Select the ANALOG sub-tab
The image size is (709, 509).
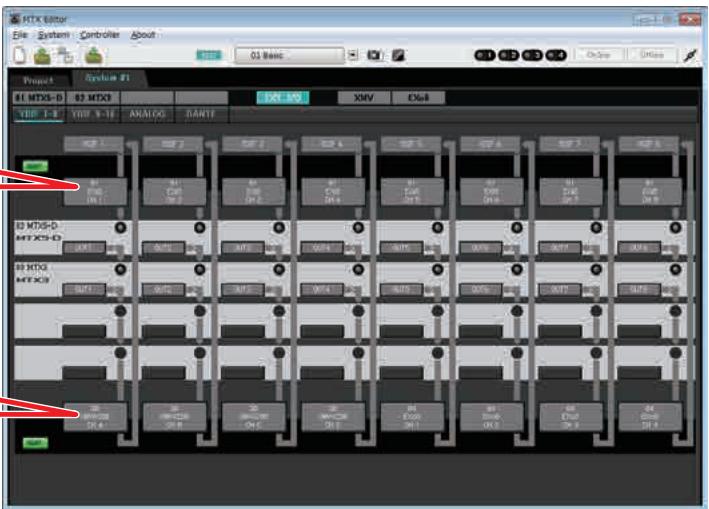click(x=147, y=114)
